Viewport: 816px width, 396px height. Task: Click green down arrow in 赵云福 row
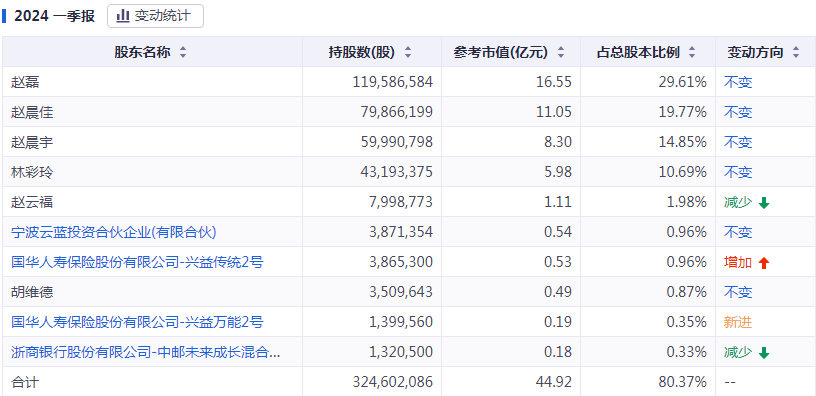[x=763, y=203]
